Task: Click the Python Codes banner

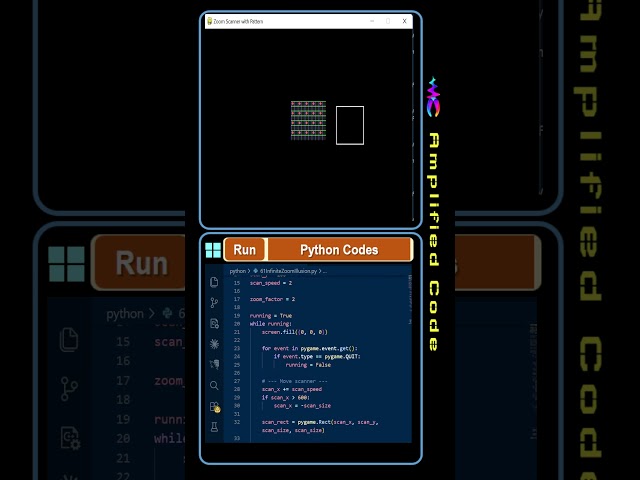Action: tap(340, 249)
